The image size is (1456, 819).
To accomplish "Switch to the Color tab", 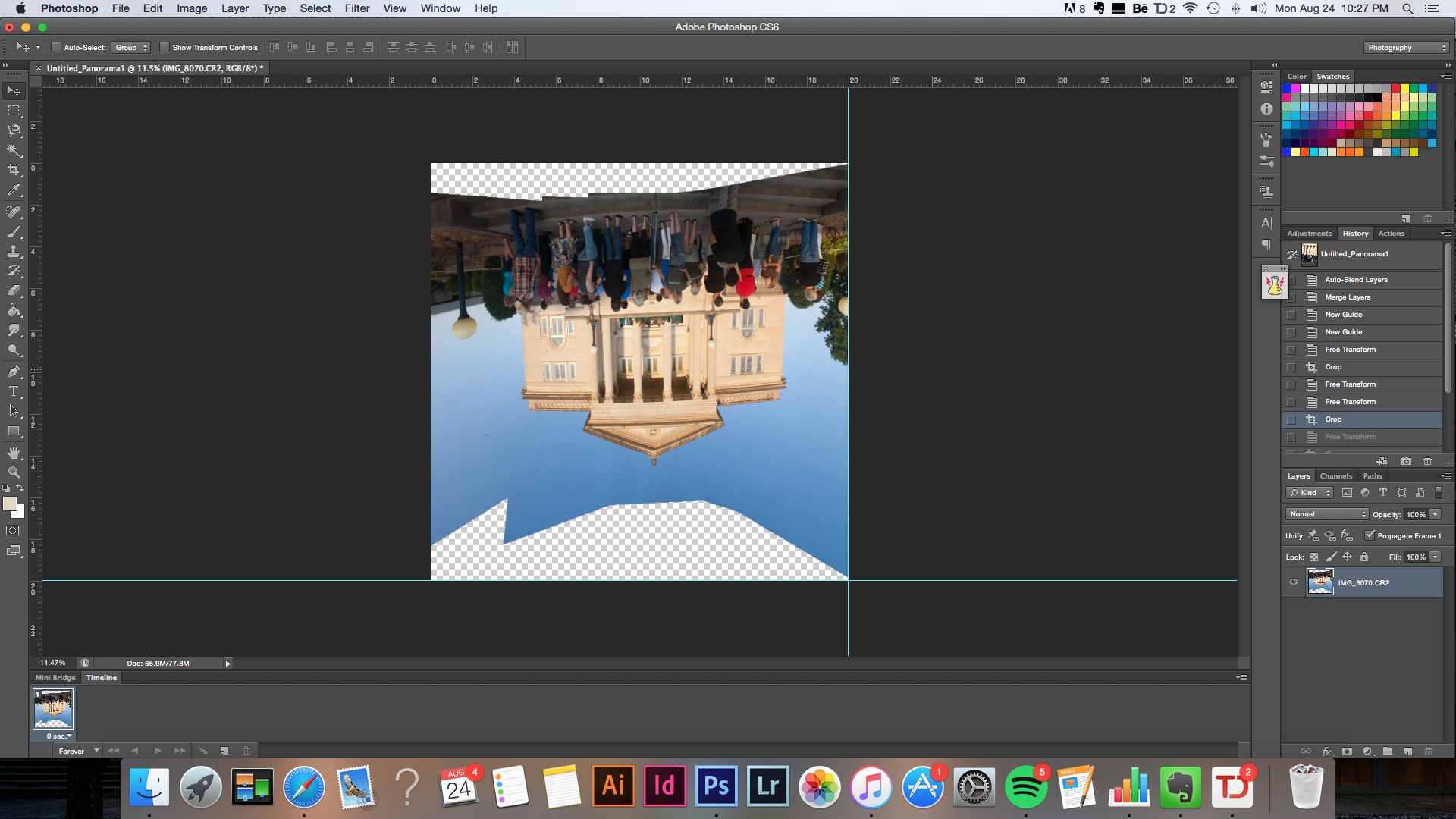I will click(1297, 77).
